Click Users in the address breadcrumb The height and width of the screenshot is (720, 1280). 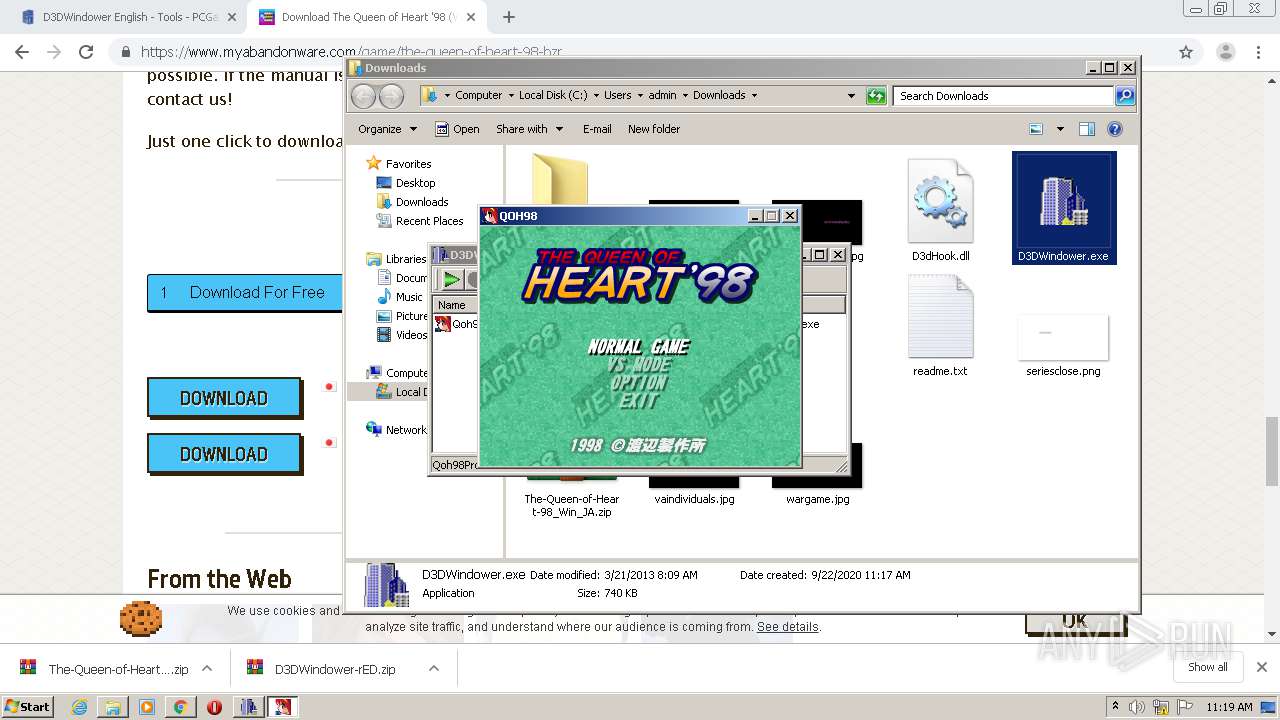[x=617, y=95]
